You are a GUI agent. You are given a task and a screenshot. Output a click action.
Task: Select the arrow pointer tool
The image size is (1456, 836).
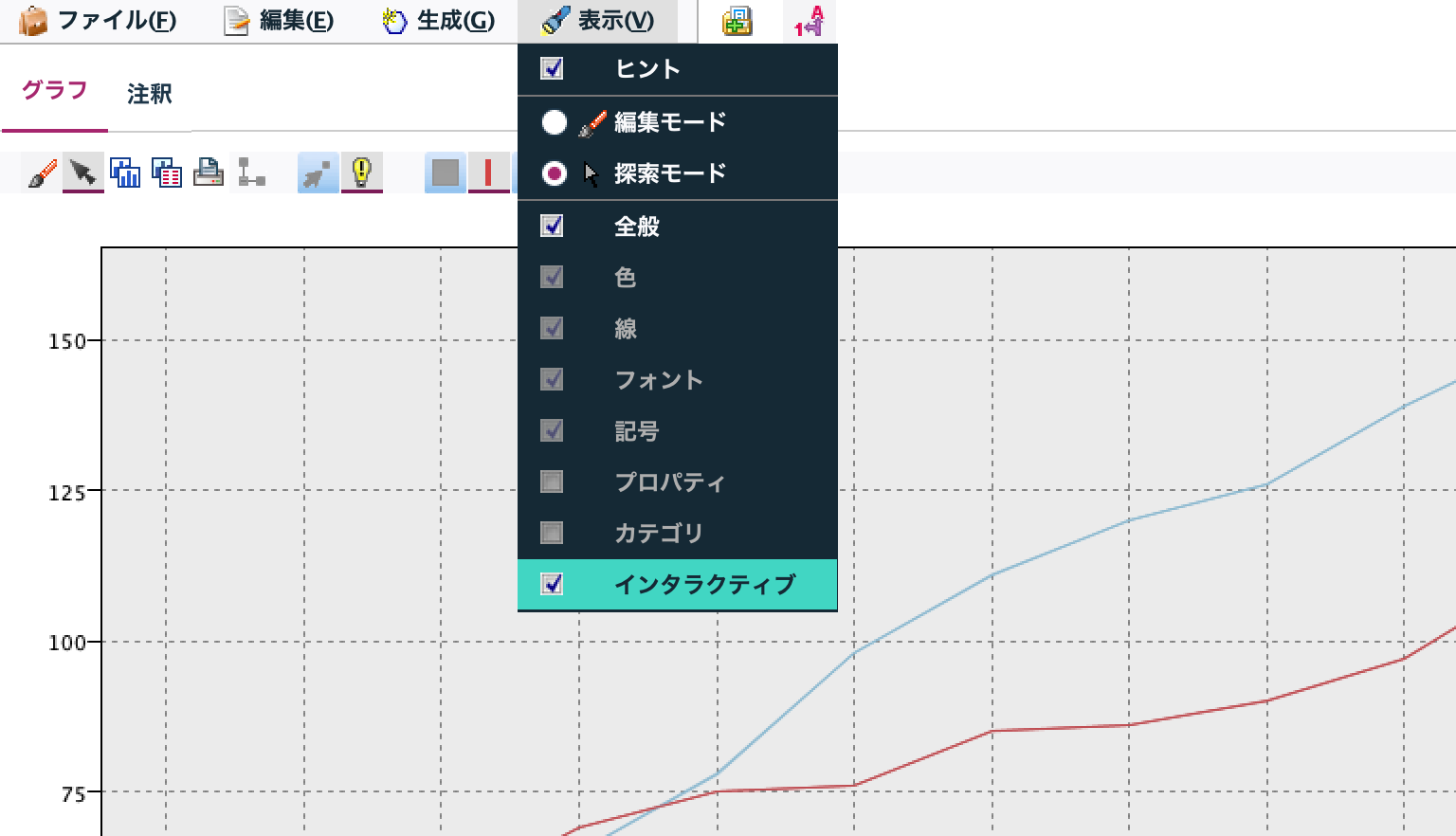point(81,173)
